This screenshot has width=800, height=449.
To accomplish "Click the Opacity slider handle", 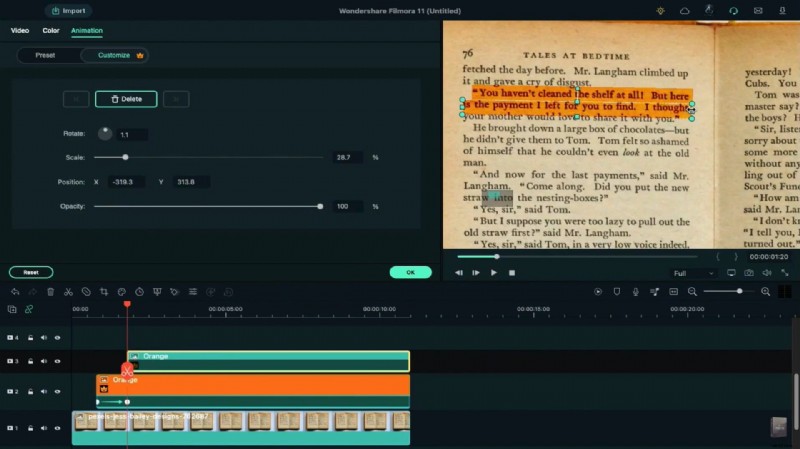I will tap(320, 206).
